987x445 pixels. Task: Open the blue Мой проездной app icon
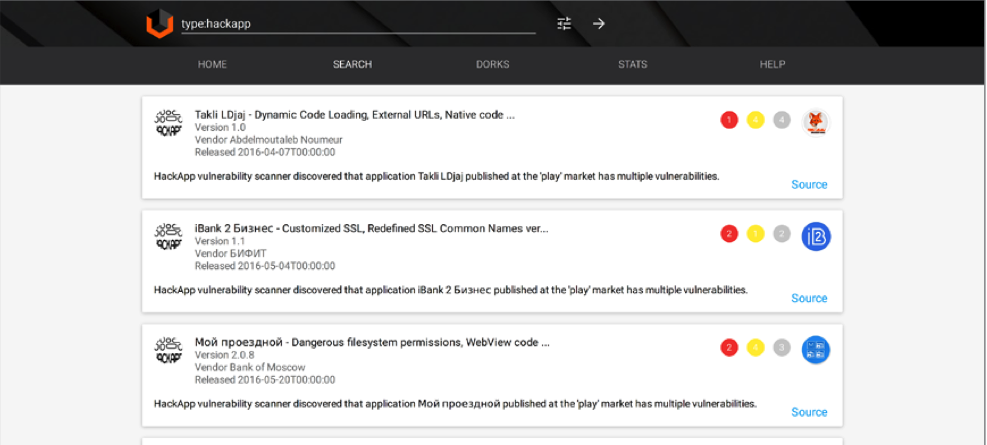tap(816, 349)
